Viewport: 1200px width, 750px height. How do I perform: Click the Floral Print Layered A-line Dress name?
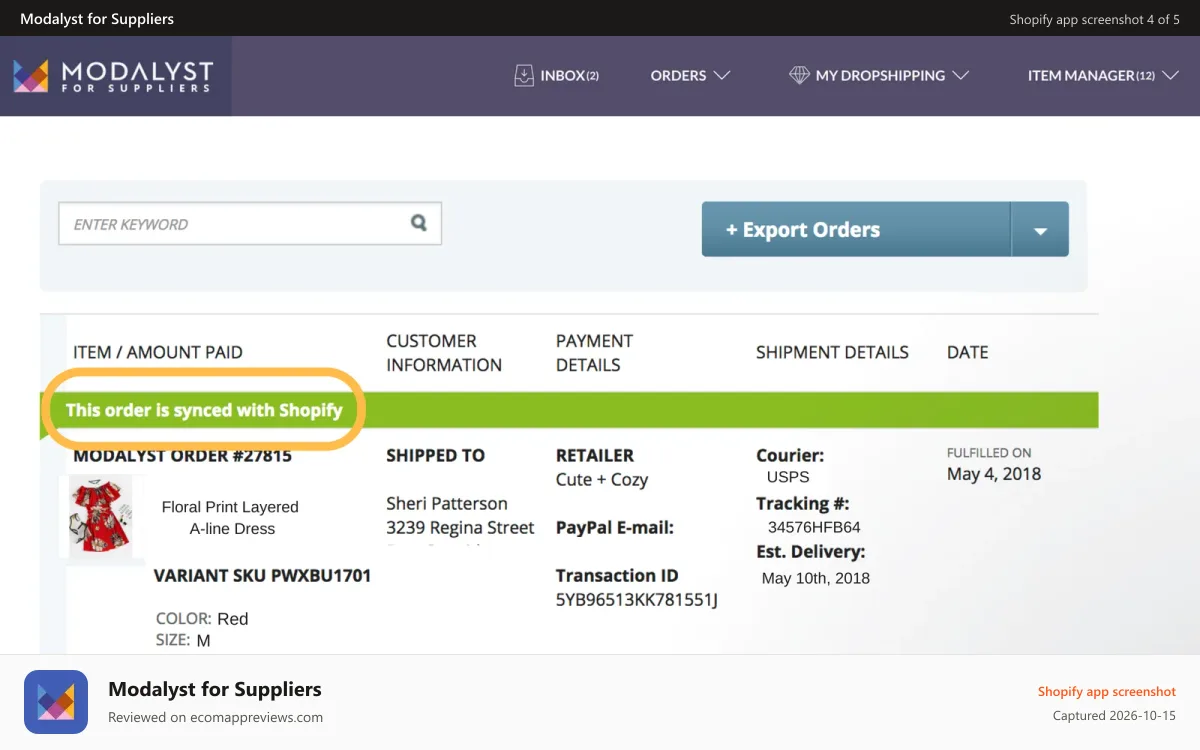[231, 518]
